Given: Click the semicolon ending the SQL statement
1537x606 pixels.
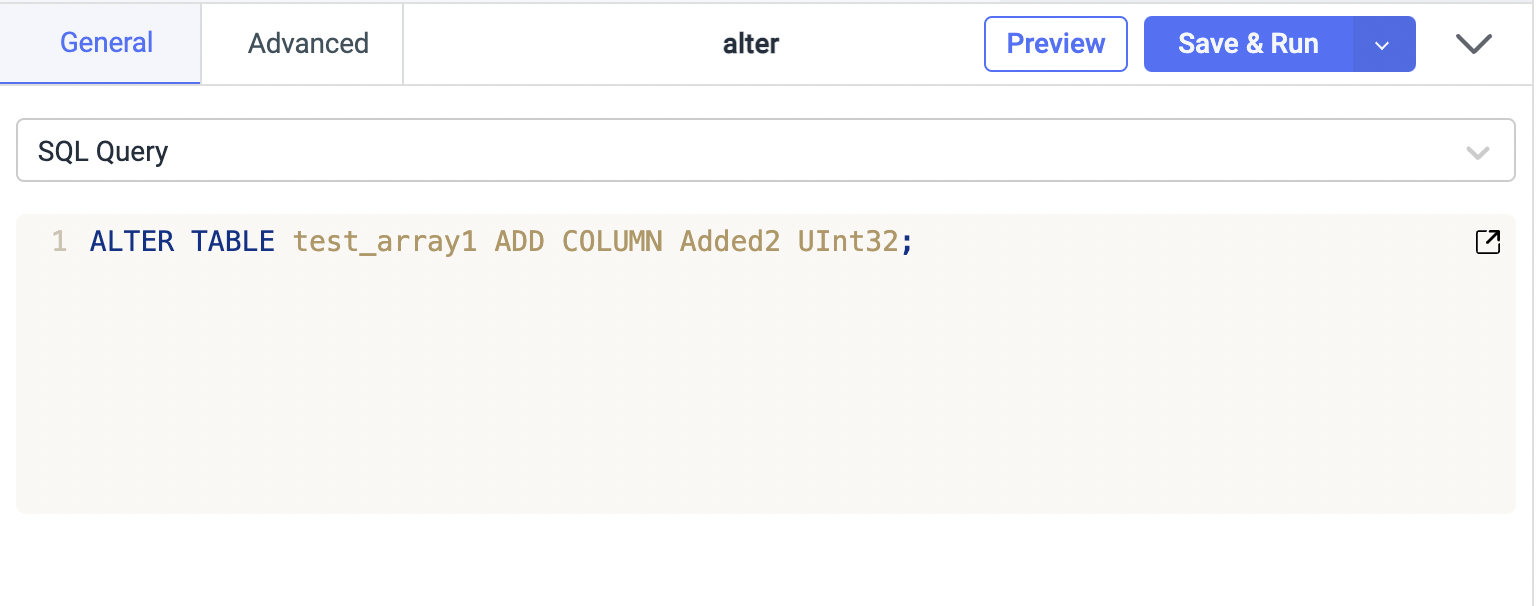Looking at the screenshot, I should [907, 242].
